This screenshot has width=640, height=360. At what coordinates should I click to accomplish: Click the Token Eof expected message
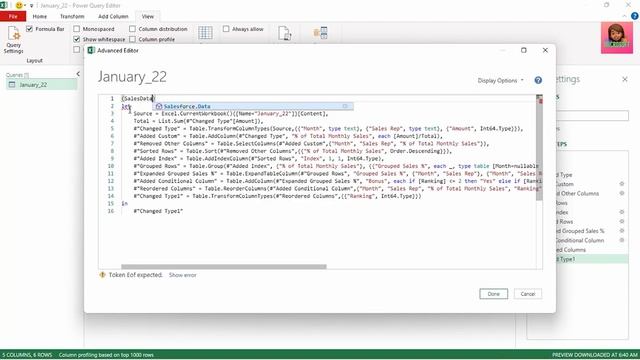pos(135,275)
